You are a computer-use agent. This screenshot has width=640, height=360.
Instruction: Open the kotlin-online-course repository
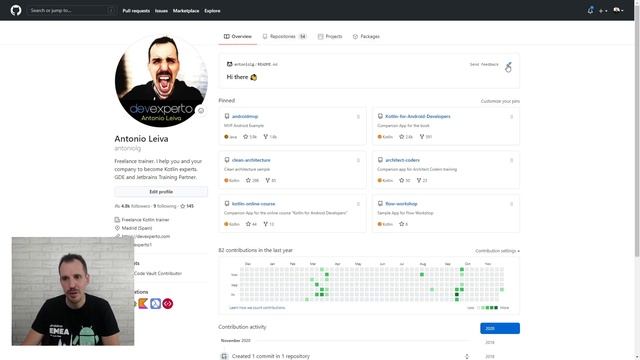coord(253,204)
